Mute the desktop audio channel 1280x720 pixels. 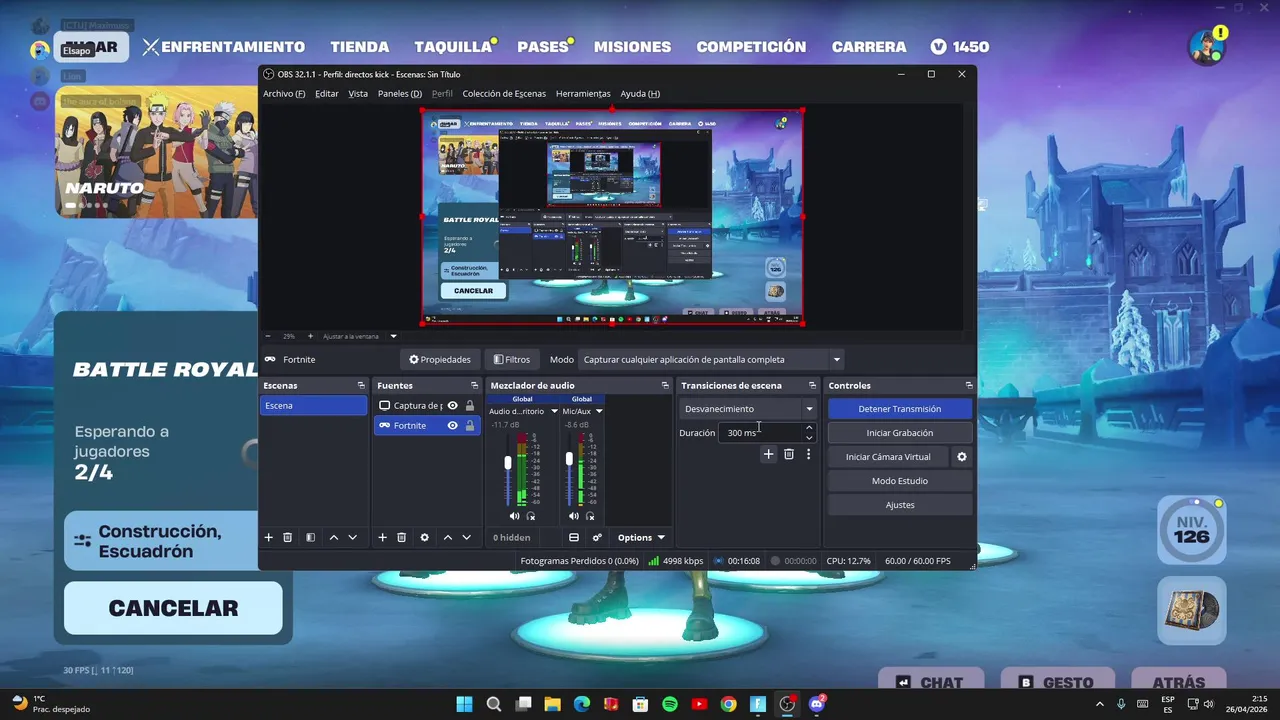[x=514, y=516]
